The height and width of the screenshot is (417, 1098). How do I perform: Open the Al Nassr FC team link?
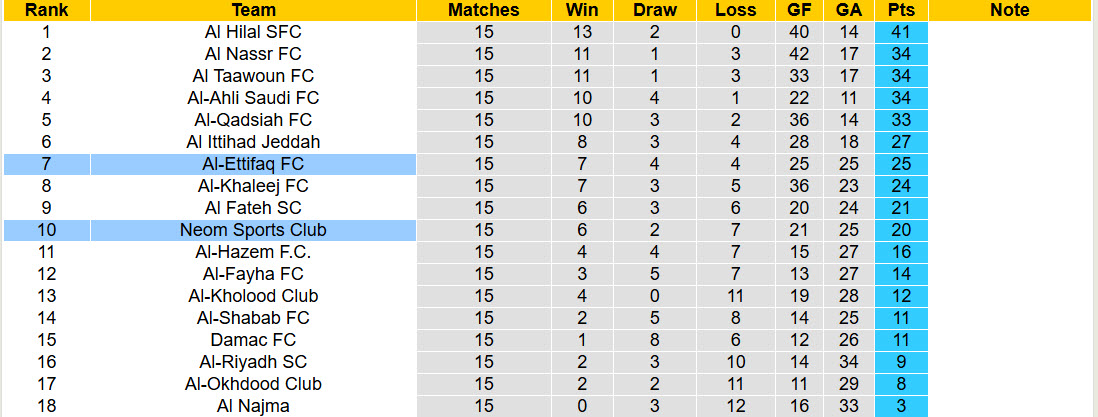pyautogui.click(x=253, y=54)
